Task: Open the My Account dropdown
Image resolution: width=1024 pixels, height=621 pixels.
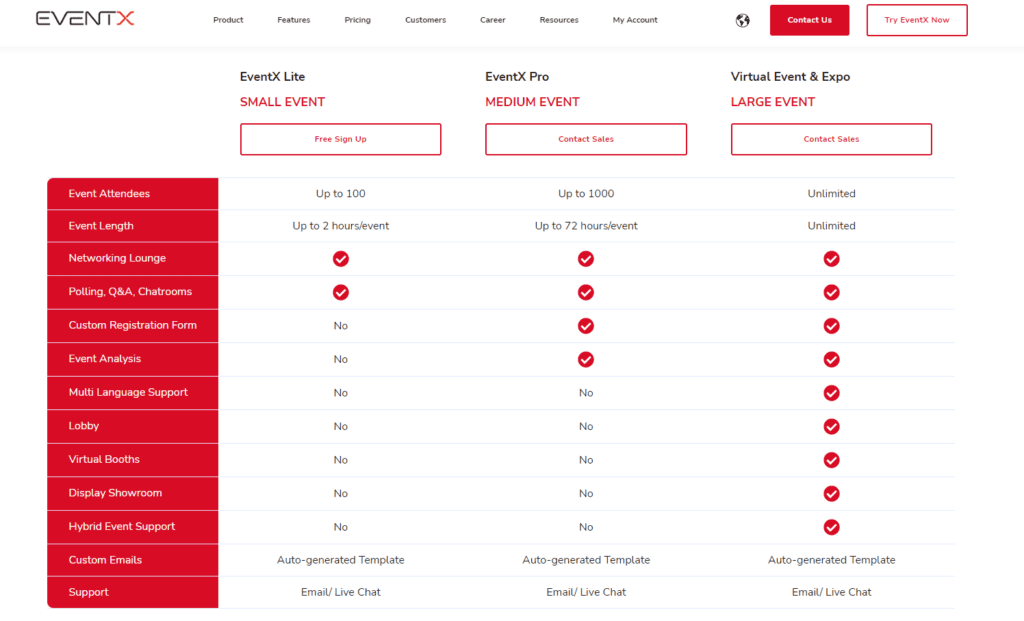Action: click(635, 19)
